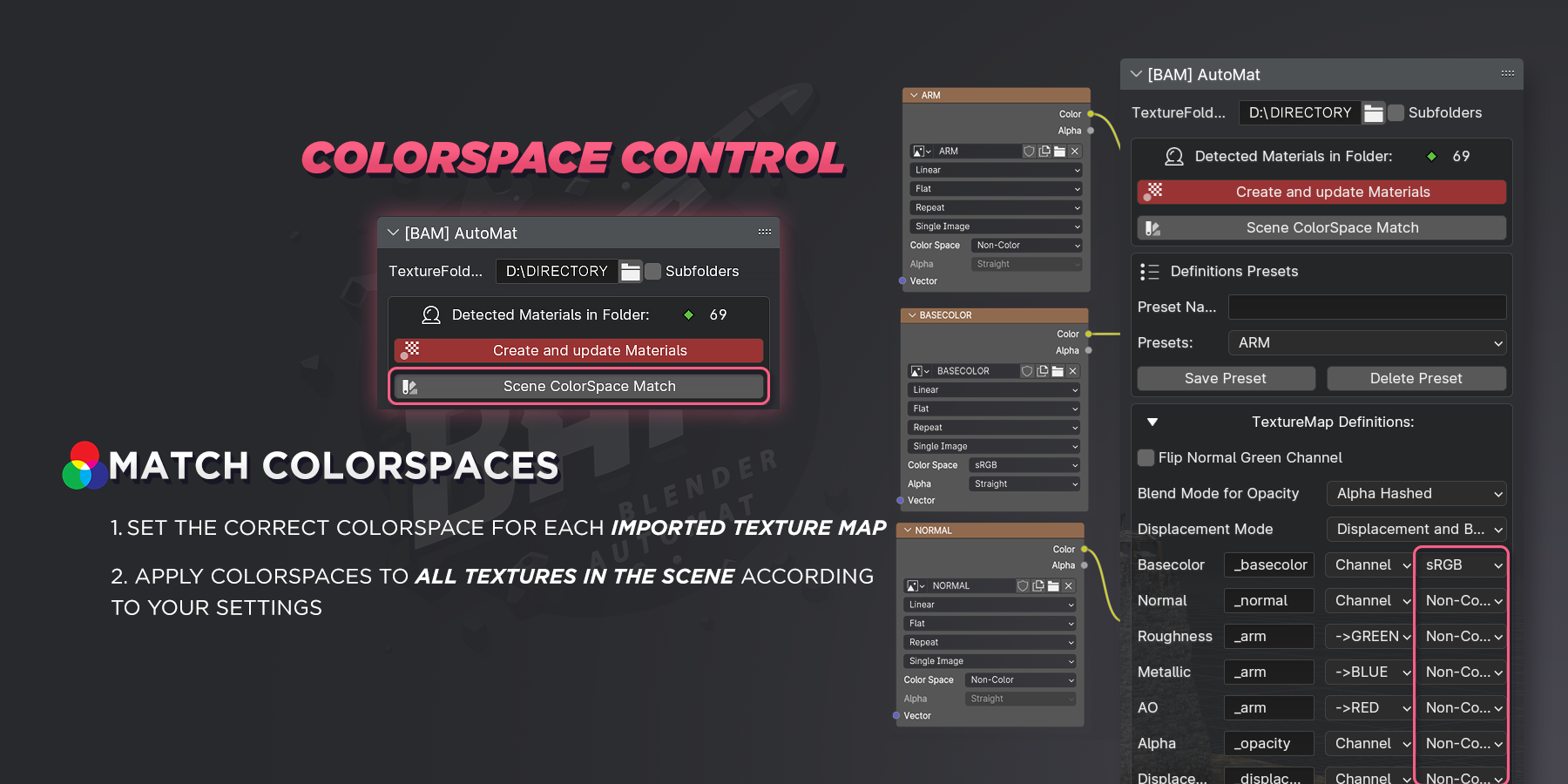Open ARM node Linear interpolation dropdown
Viewport: 1568px width, 784px height.
click(x=996, y=171)
